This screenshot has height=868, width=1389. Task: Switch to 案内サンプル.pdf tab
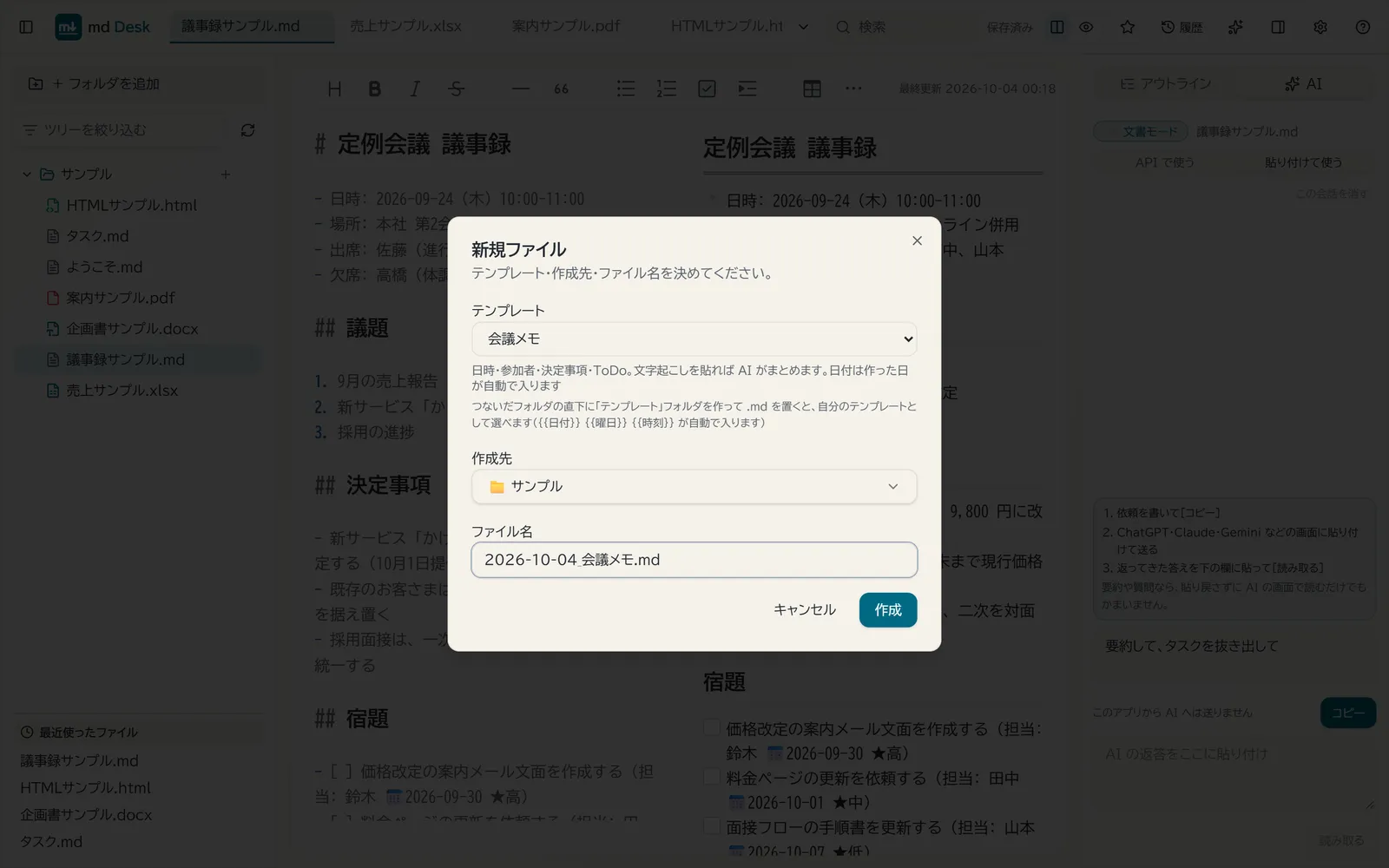point(566,26)
